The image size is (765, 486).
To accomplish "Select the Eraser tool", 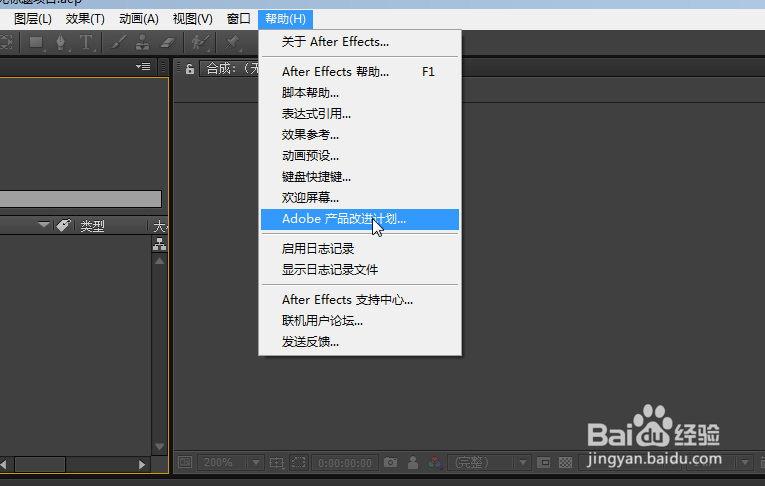I will (167, 43).
